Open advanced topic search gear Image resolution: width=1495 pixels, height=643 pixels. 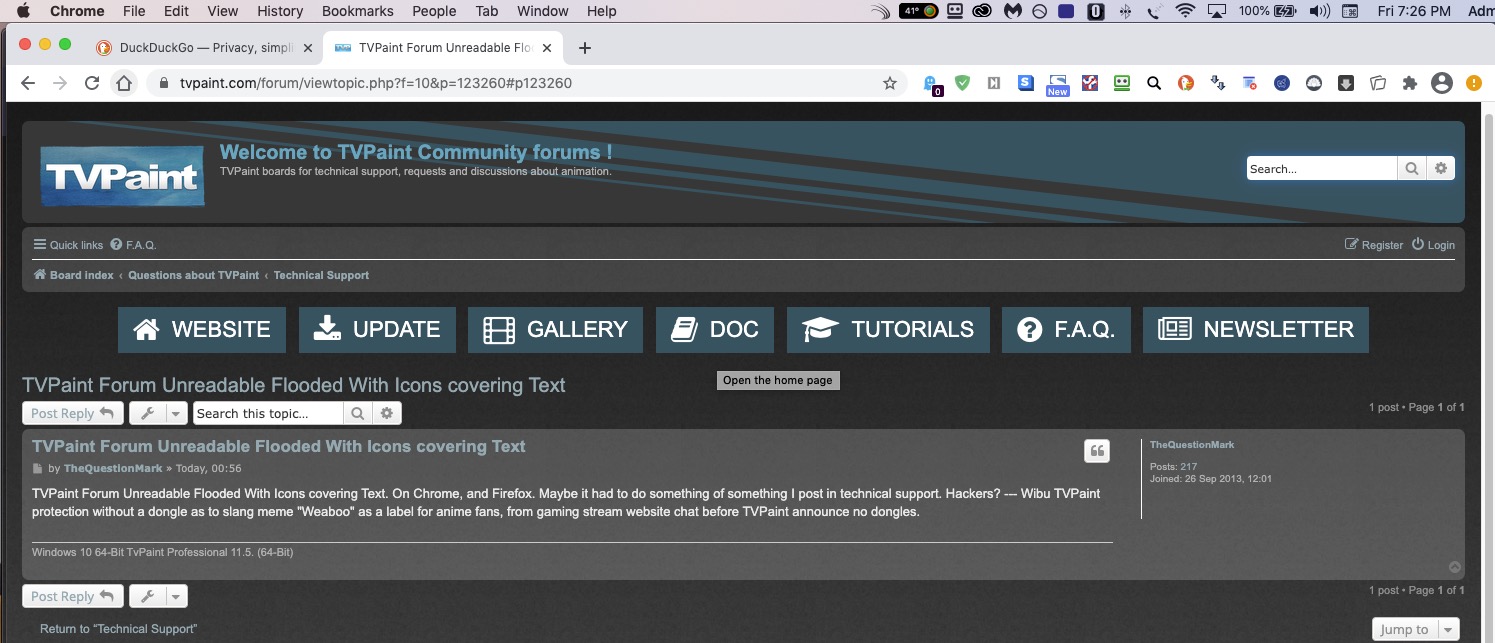[387, 413]
